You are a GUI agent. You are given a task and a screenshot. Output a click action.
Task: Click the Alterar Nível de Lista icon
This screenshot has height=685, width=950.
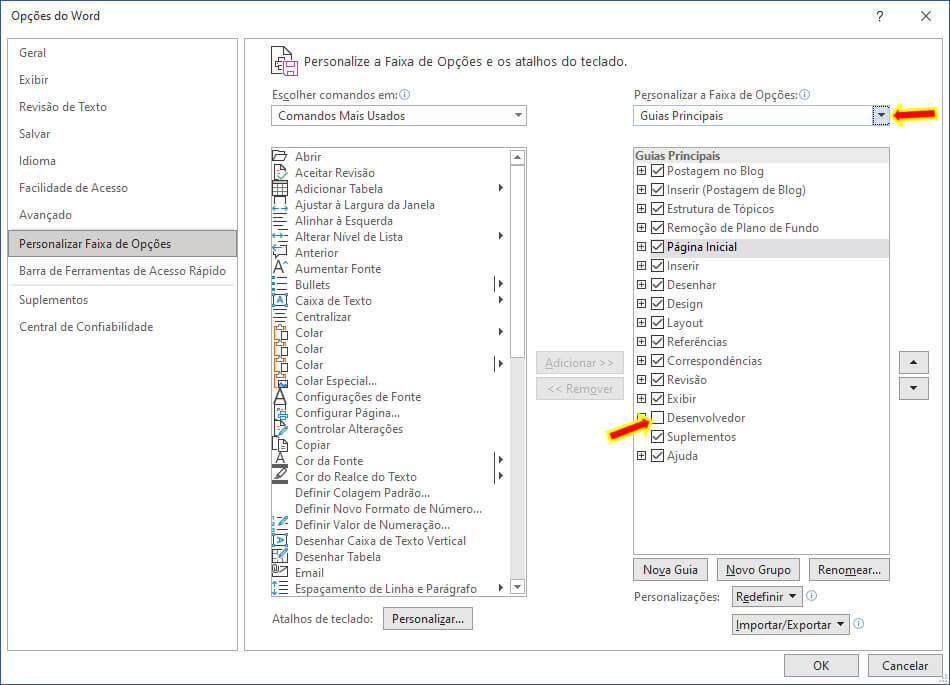pyautogui.click(x=279, y=237)
